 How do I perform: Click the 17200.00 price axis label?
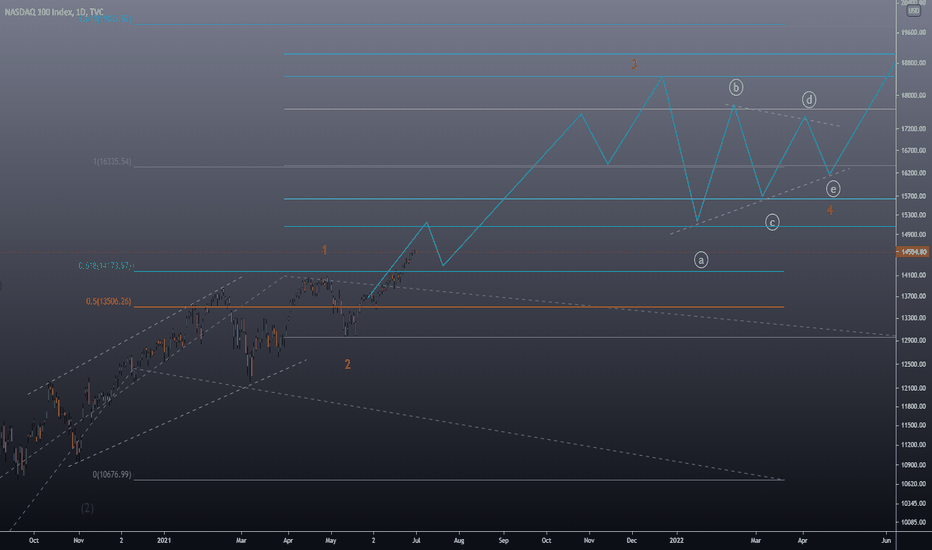(914, 128)
